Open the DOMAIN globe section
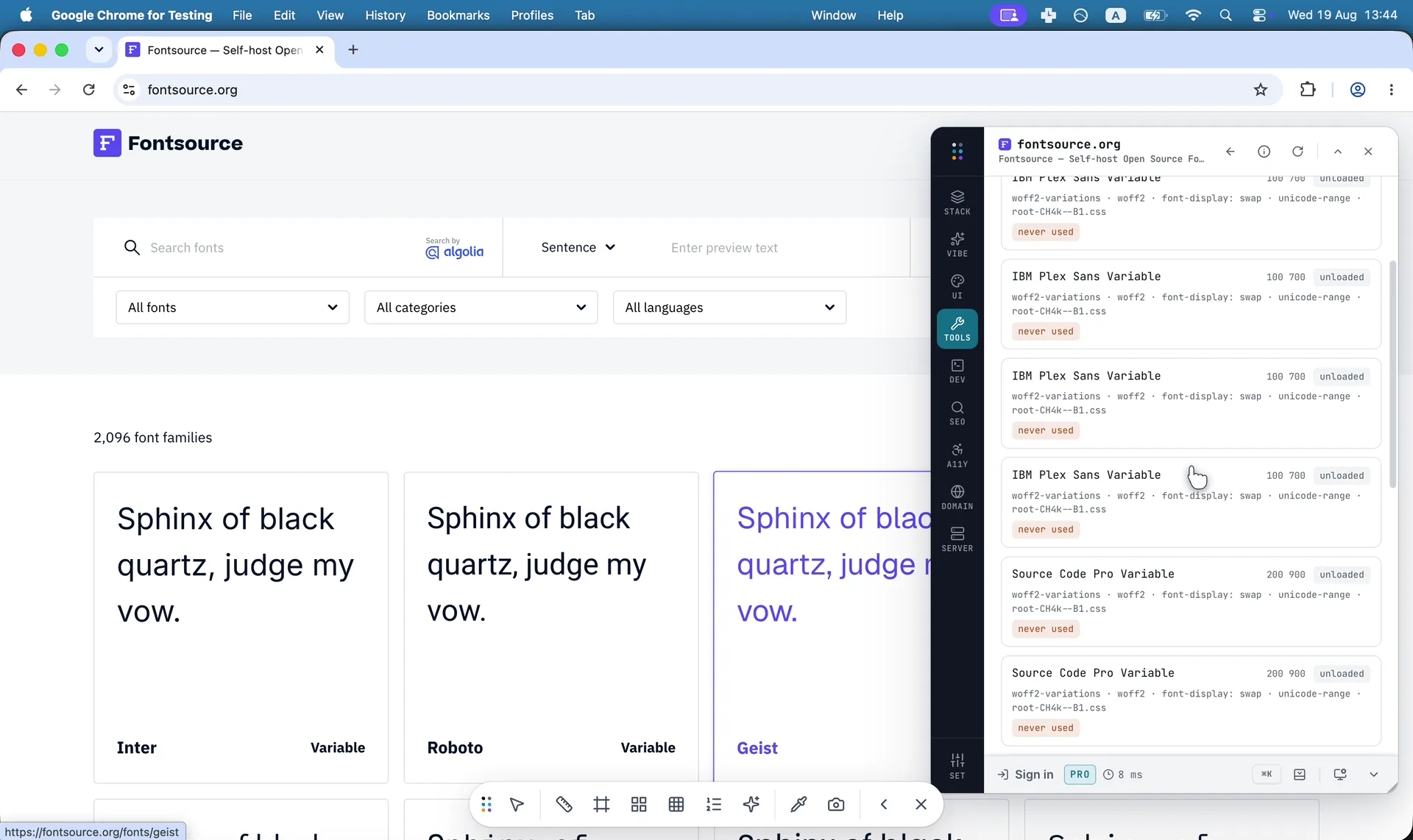The image size is (1413, 840). click(x=957, y=496)
